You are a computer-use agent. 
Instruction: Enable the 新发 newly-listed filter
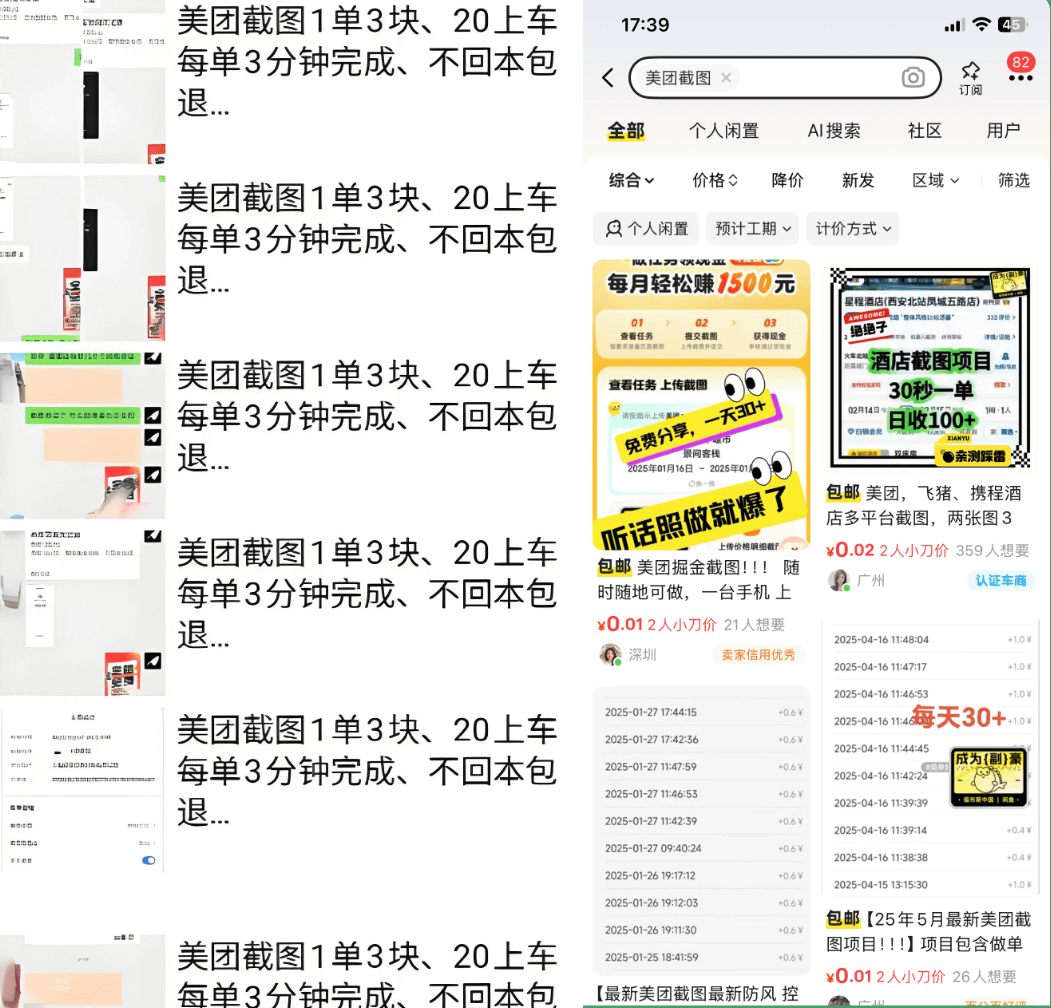coord(857,180)
